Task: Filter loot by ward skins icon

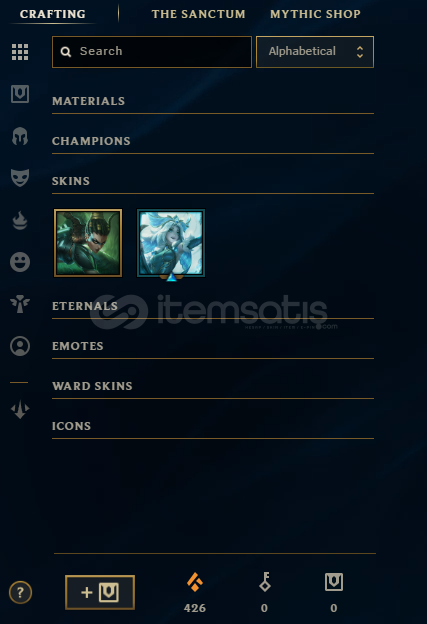Action: tap(20, 304)
